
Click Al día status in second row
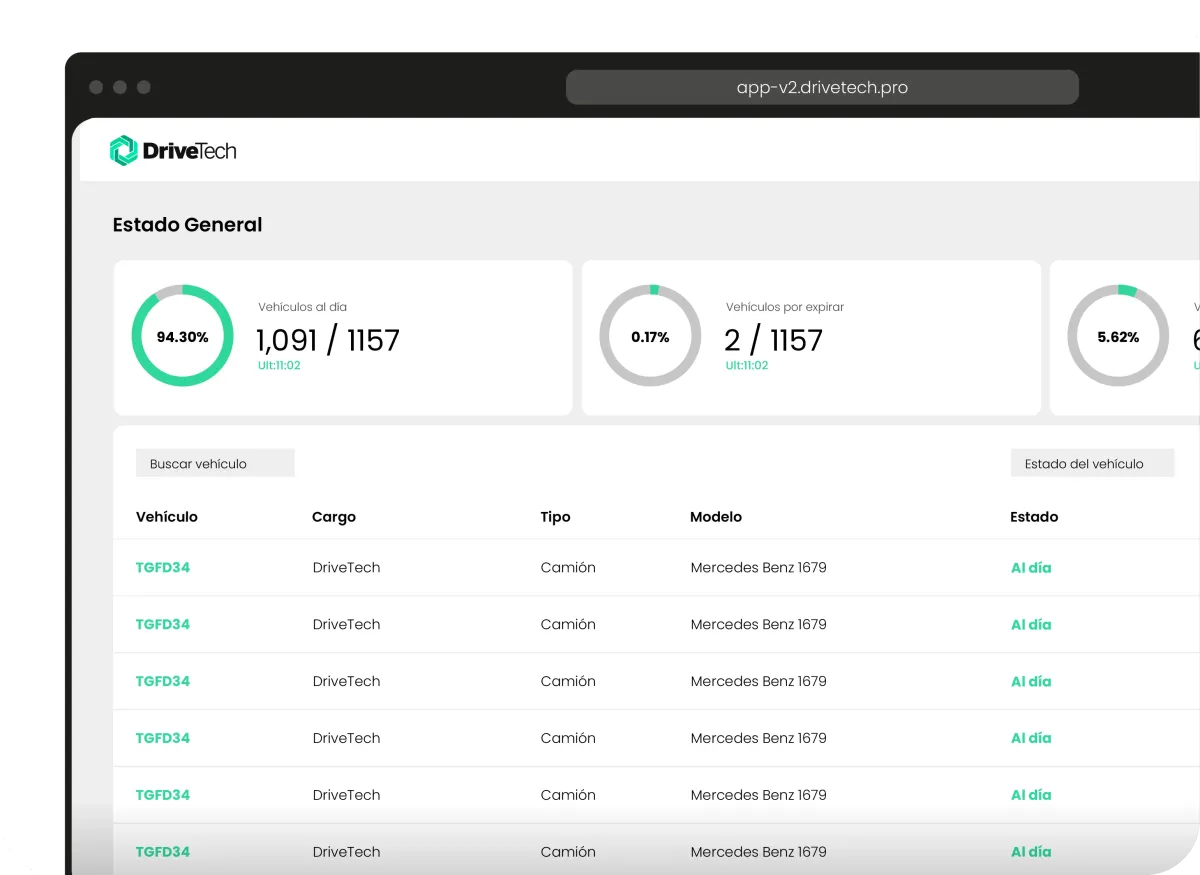pyautogui.click(x=1031, y=624)
